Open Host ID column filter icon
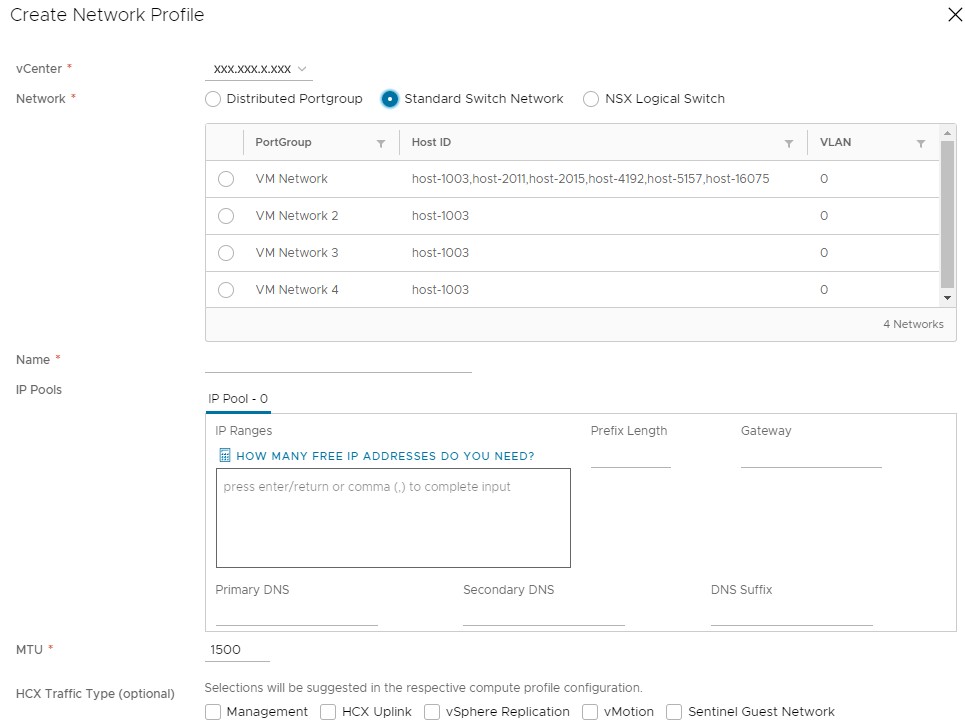 pyautogui.click(x=788, y=143)
